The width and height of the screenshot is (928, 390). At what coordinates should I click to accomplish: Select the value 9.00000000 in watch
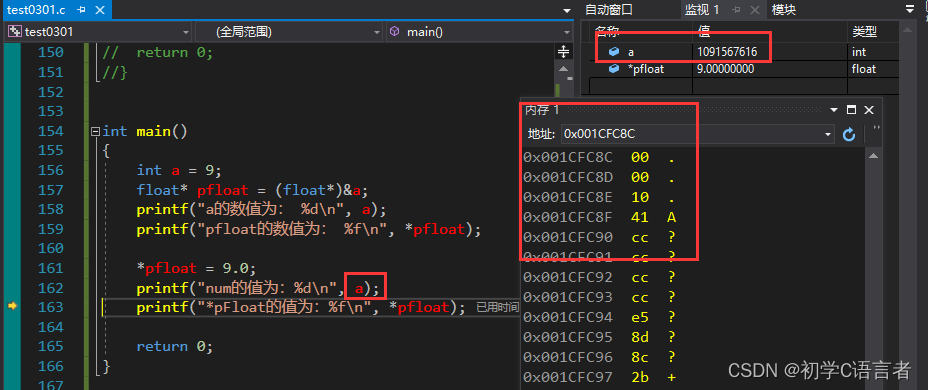coord(726,69)
